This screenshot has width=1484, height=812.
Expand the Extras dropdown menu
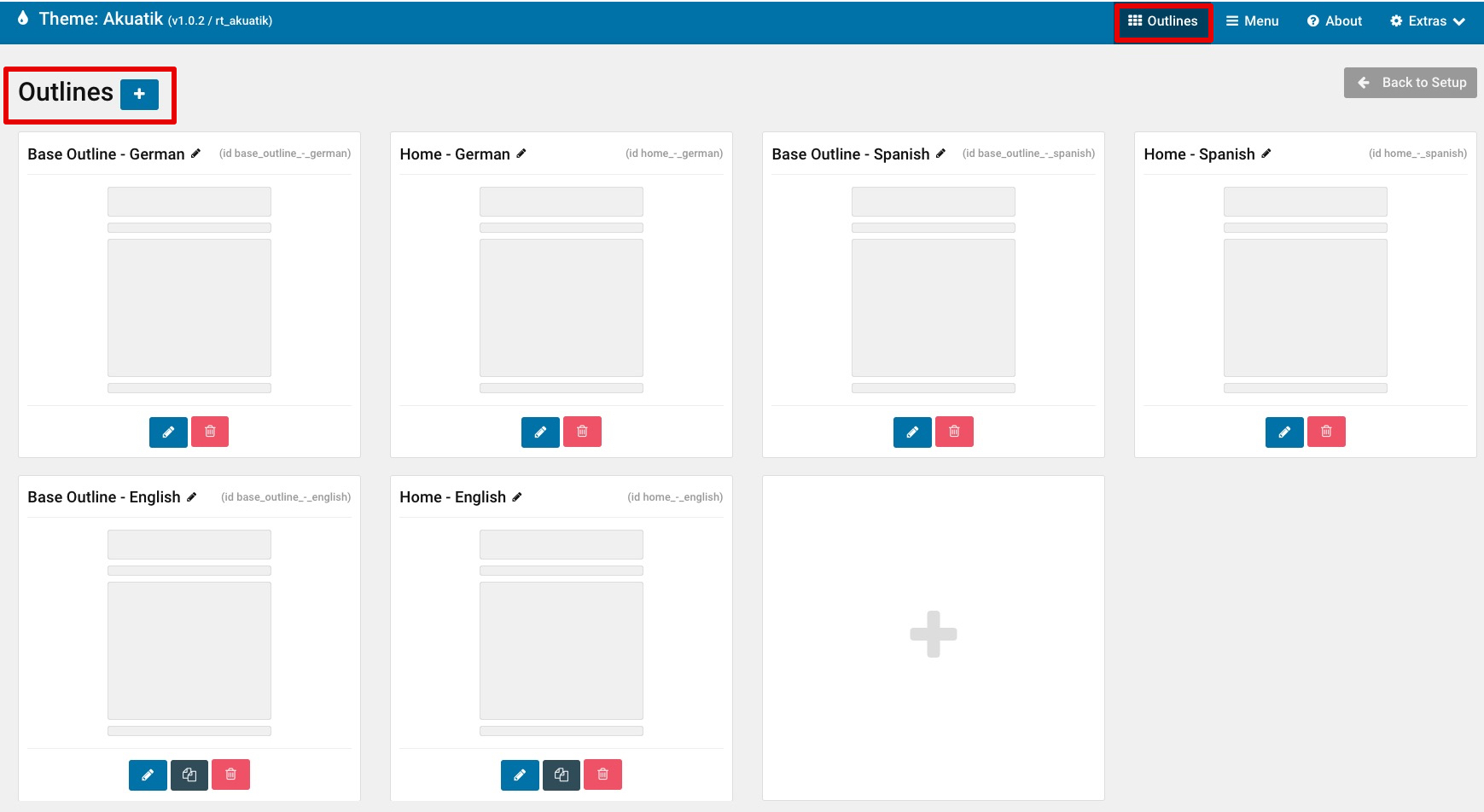click(1427, 21)
